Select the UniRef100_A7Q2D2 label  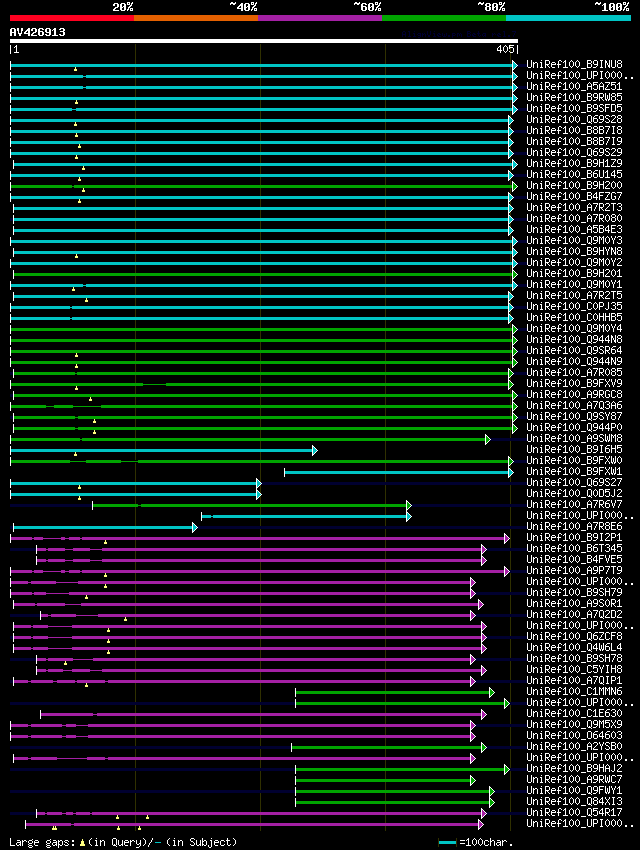tap(574, 614)
